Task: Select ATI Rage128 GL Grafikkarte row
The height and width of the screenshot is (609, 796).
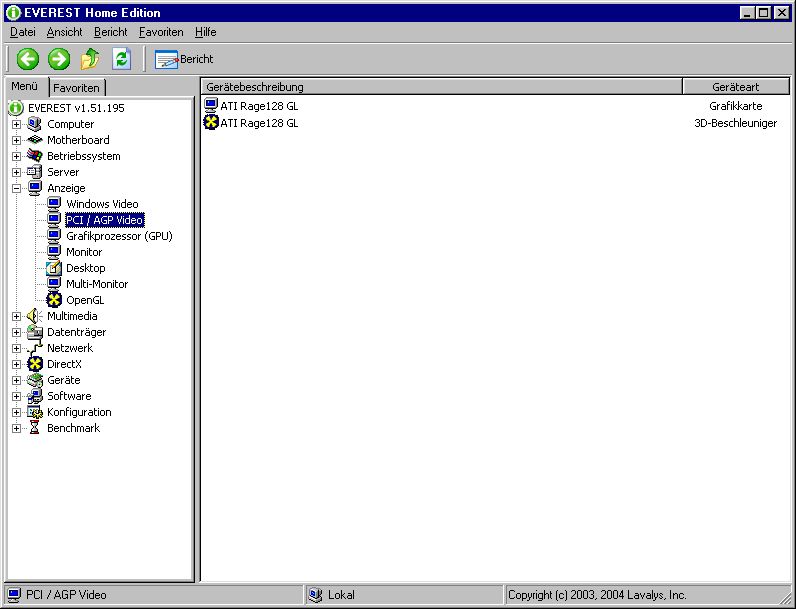Action: (495, 106)
